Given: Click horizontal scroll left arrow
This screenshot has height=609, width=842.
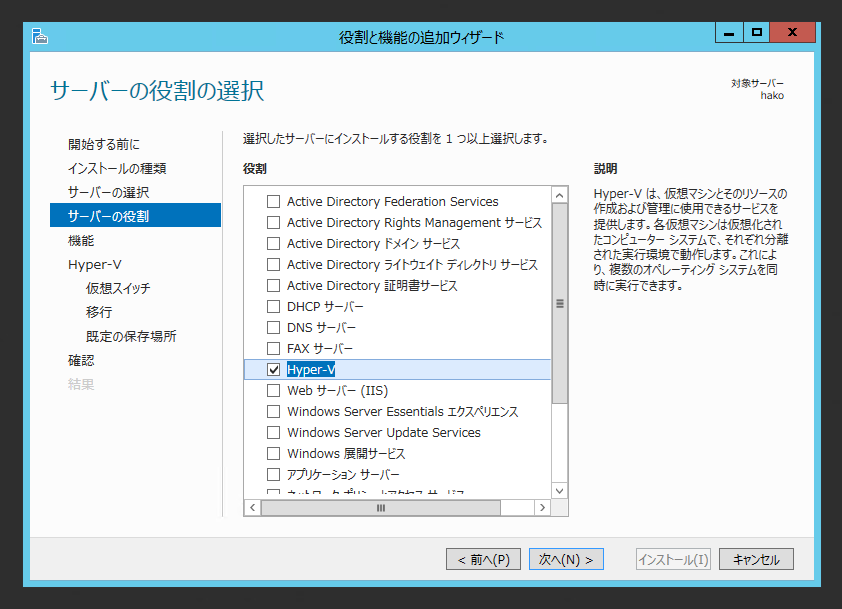Looking at the screenshot, I should [252, 508].
